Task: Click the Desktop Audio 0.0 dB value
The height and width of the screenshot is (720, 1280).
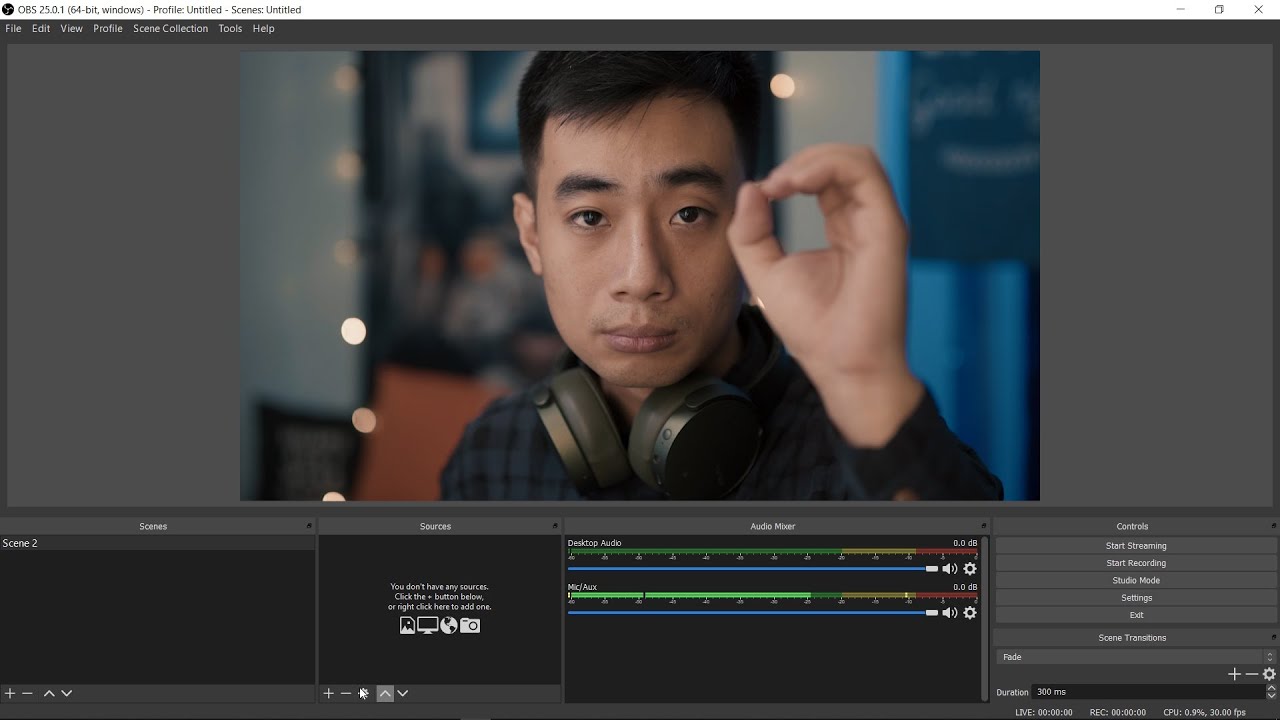Action: pos(965,543)
